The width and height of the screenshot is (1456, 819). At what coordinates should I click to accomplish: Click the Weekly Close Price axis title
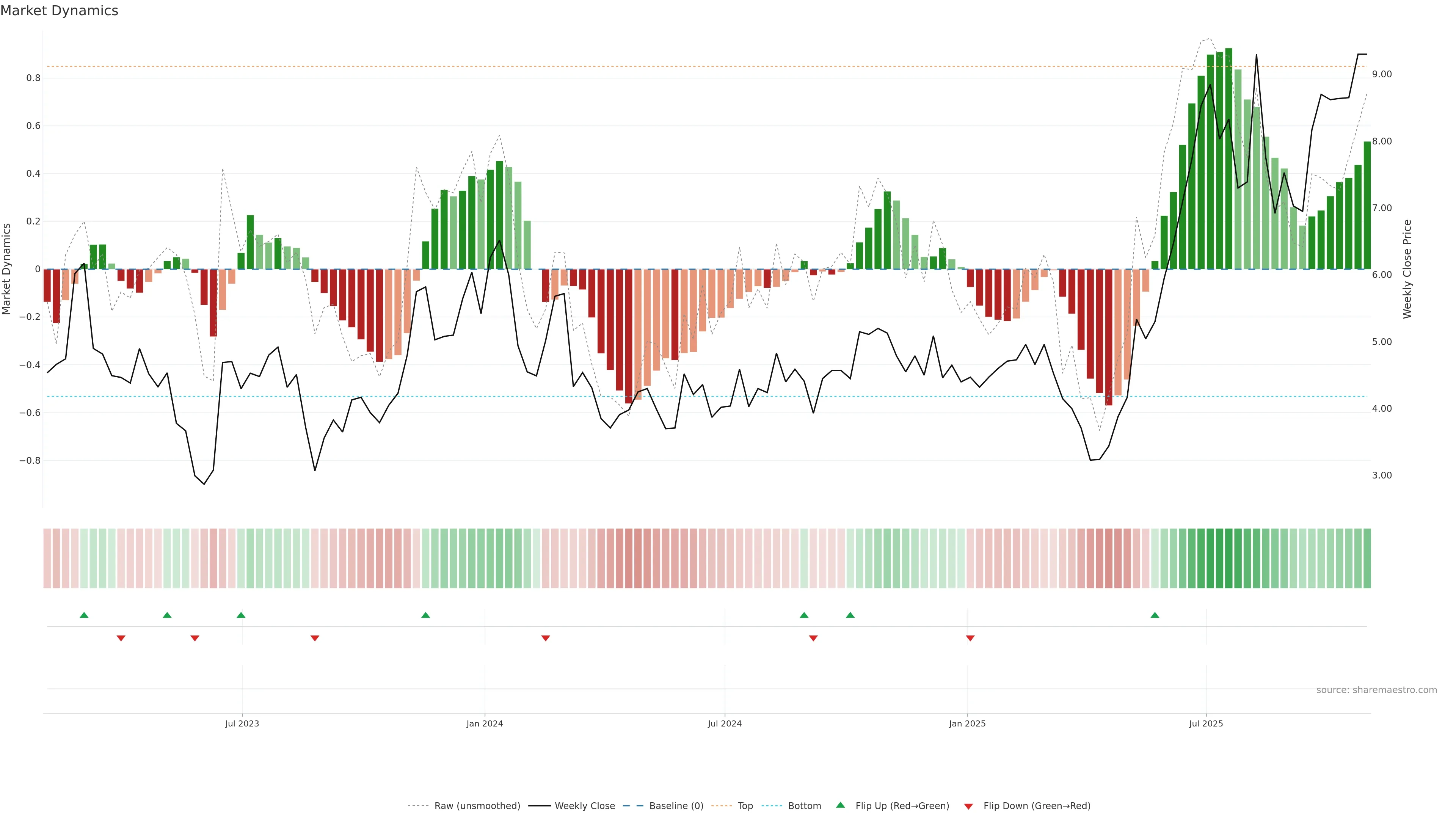click(1407, 269)
